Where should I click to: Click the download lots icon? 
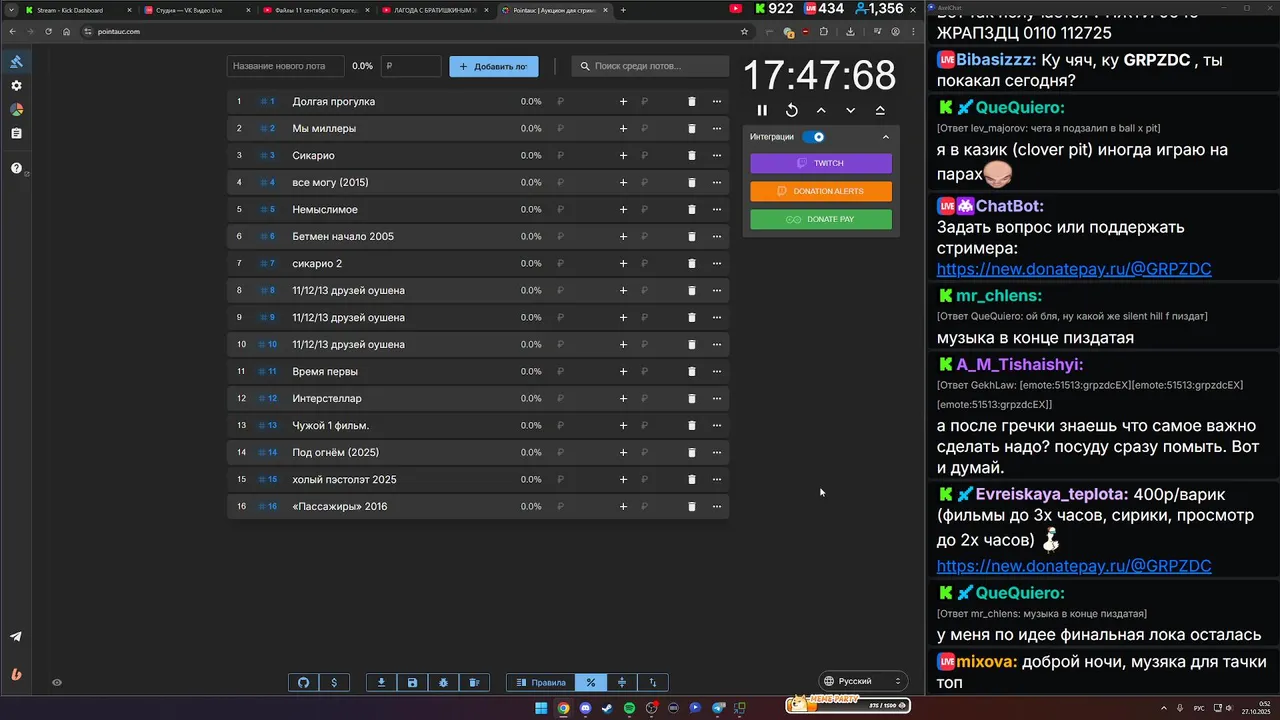(x=381, y=682)
